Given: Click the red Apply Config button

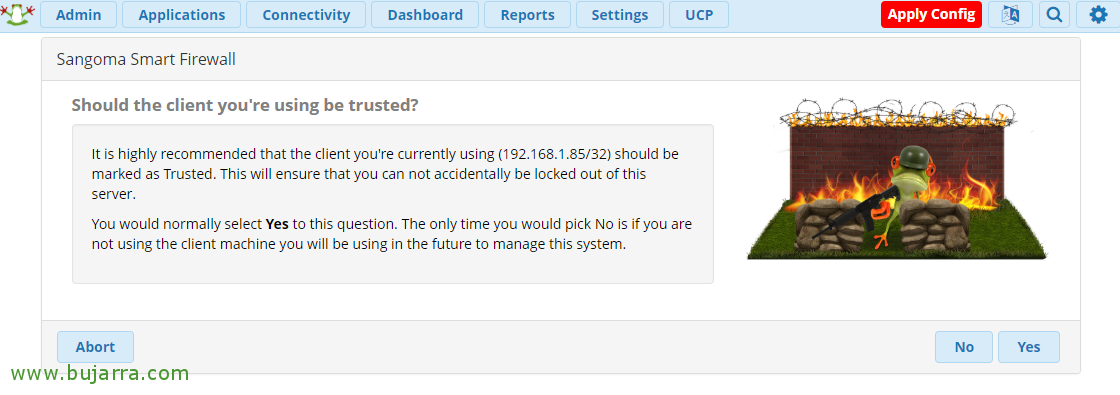Looking at the screenshot, I should [931, 15].
